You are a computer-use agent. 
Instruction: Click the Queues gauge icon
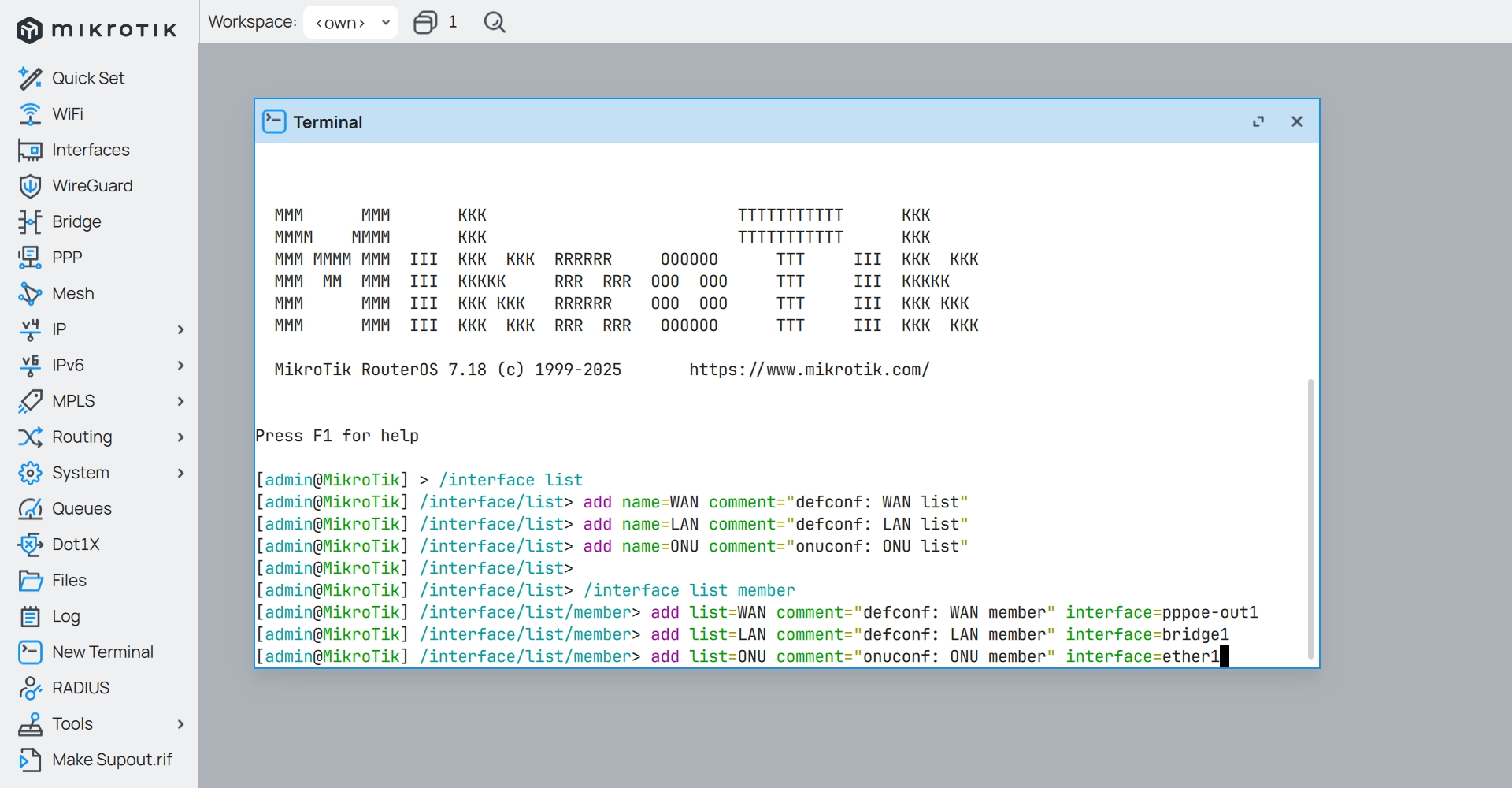tap(30, 508)
